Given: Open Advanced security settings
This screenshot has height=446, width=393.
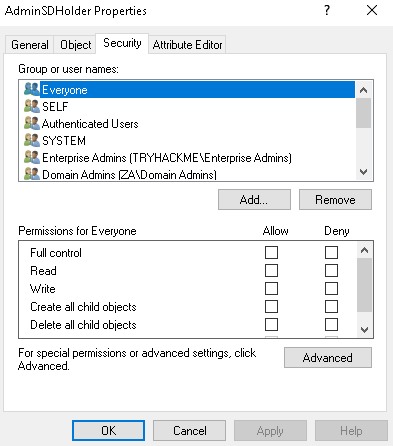Looking at the screenshot, I should click(x=328, y=358).
